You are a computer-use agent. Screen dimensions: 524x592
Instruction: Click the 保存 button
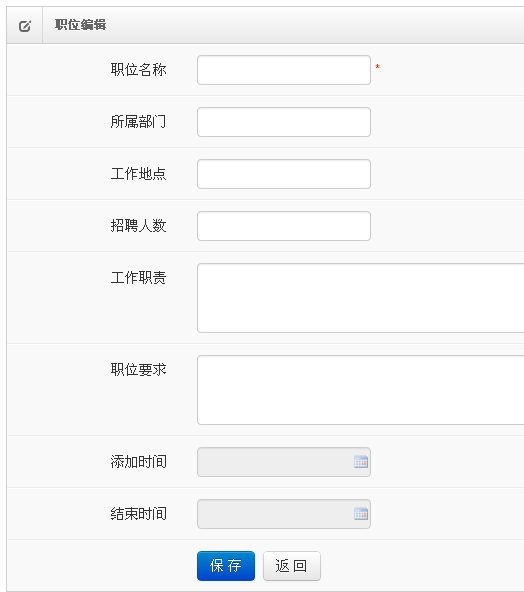pos(226,566)
